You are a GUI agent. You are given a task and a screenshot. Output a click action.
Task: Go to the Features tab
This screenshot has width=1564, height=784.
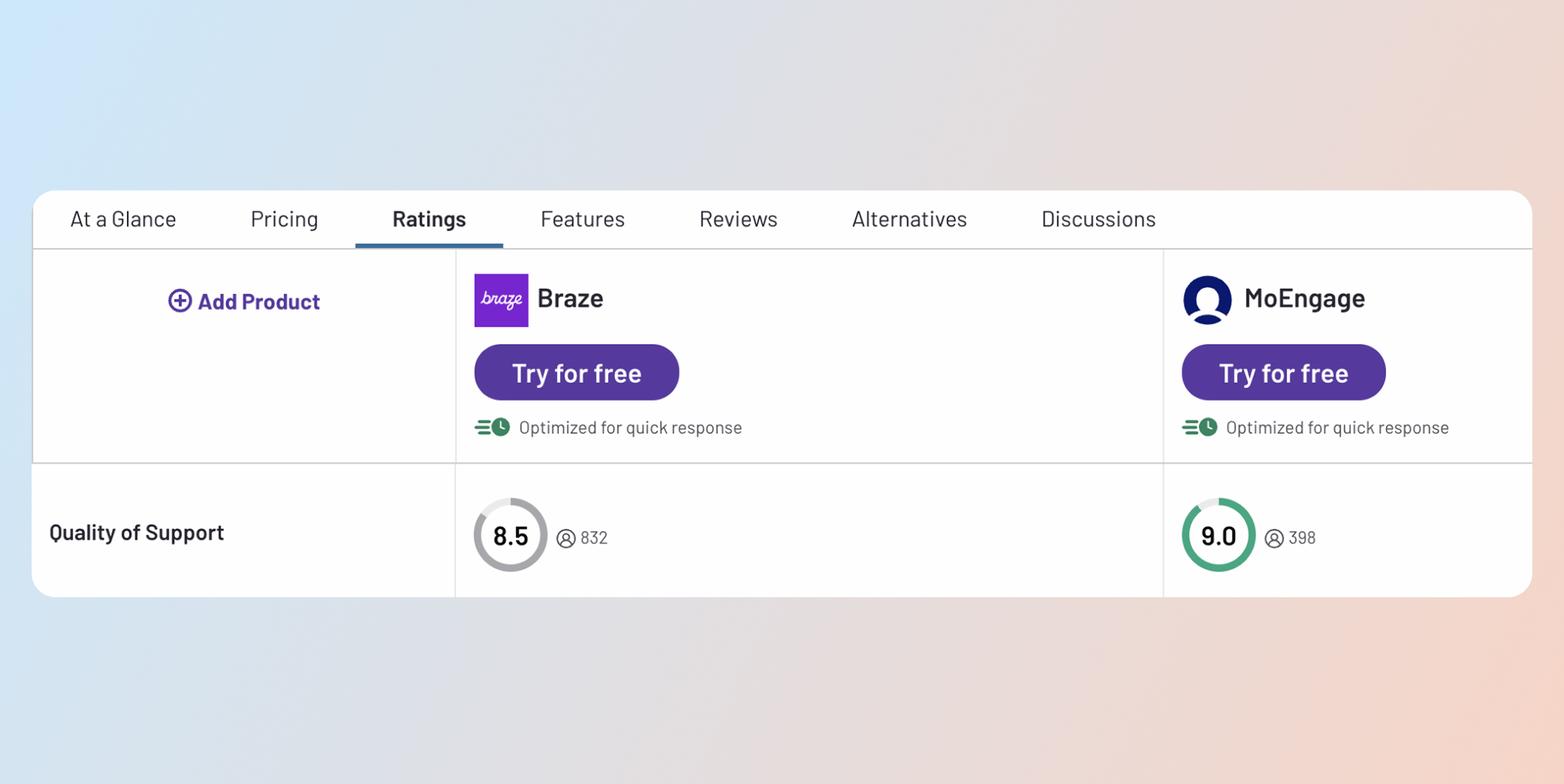tap(582, 219)
